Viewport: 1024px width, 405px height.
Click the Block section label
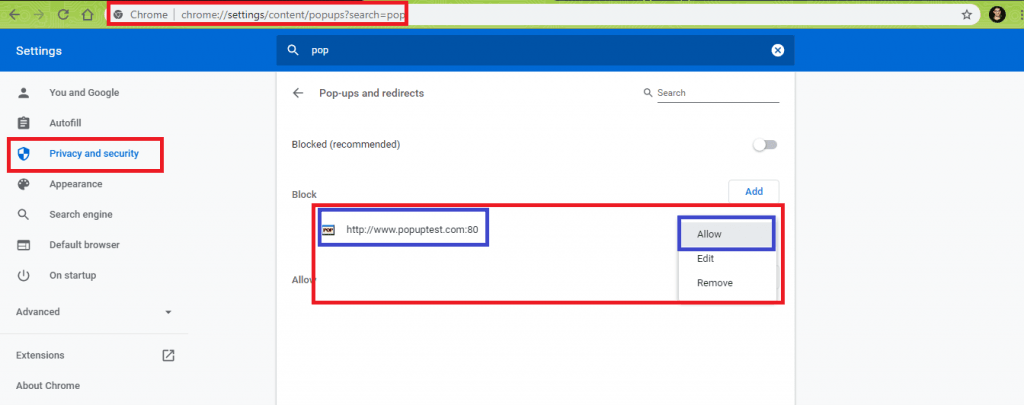(x=304, y=195)
